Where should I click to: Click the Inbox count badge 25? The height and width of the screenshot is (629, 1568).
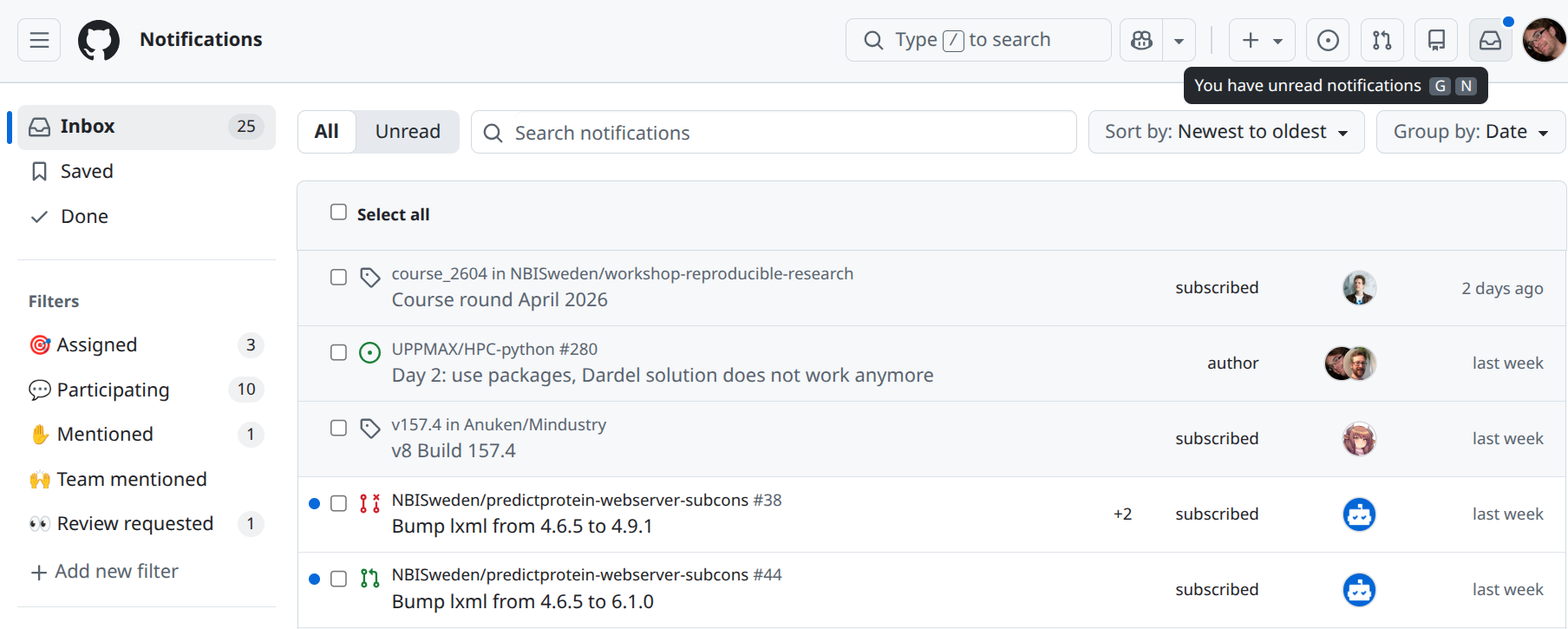(x=246, y=127)
